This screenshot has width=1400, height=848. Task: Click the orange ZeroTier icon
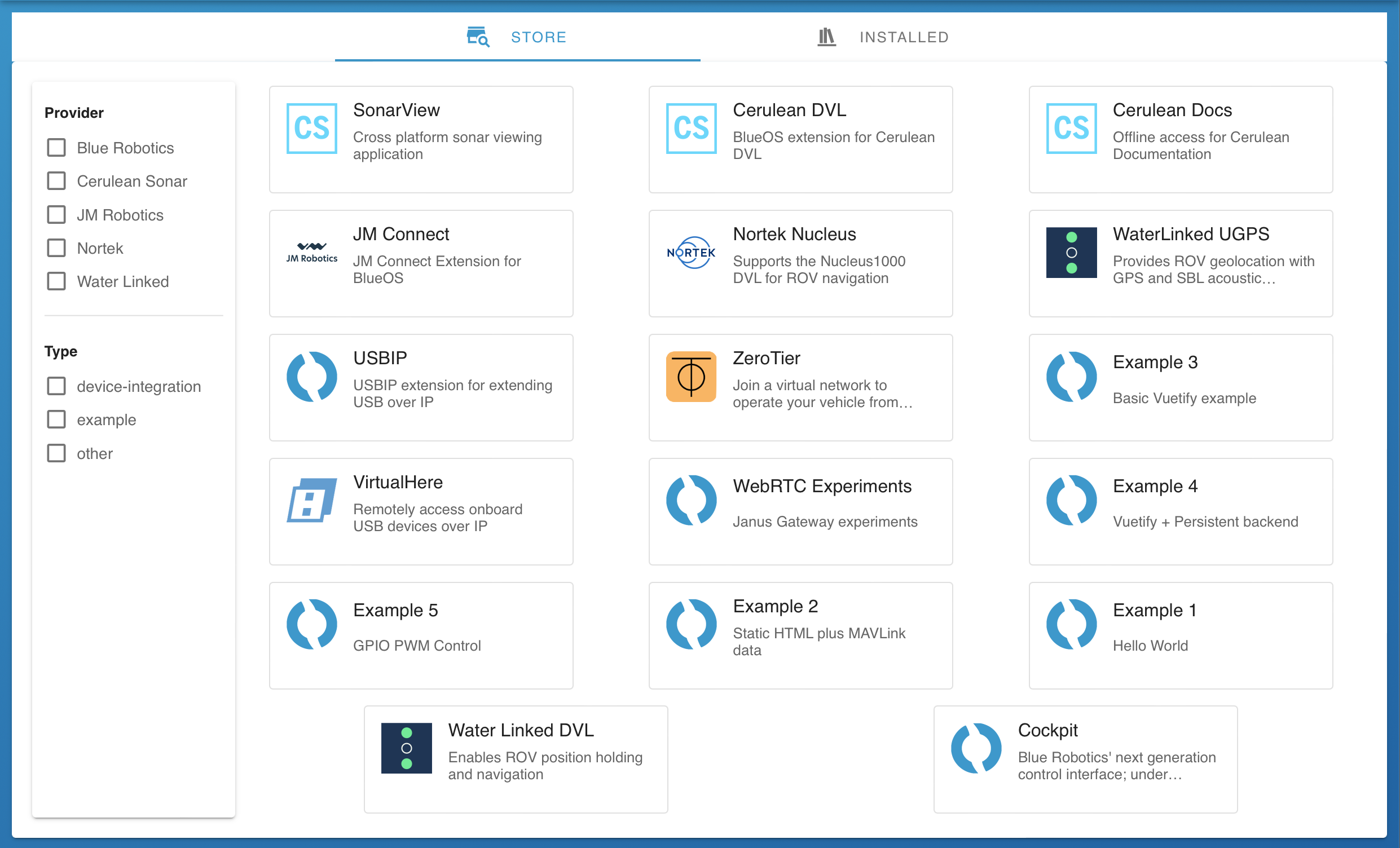click(692, 377)
